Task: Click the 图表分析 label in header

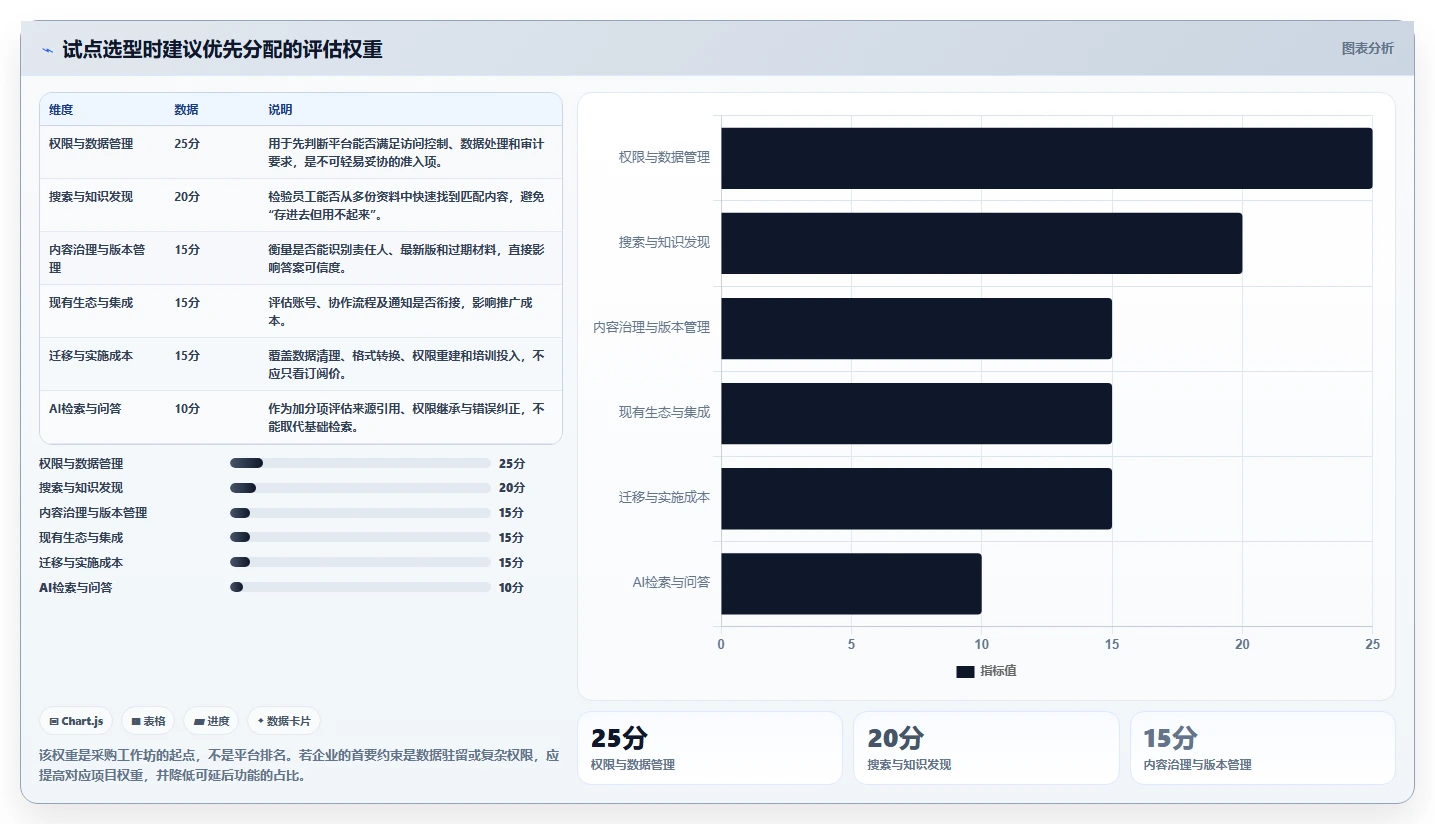Action: (x=1367, y=48)
